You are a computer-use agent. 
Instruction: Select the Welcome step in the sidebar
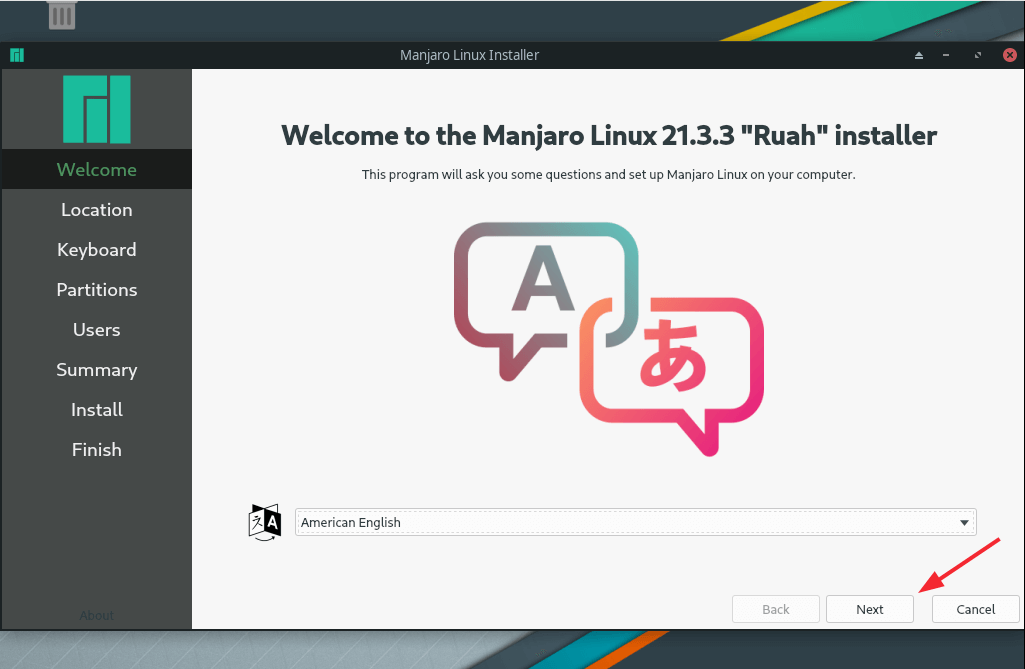pos(96,170)
